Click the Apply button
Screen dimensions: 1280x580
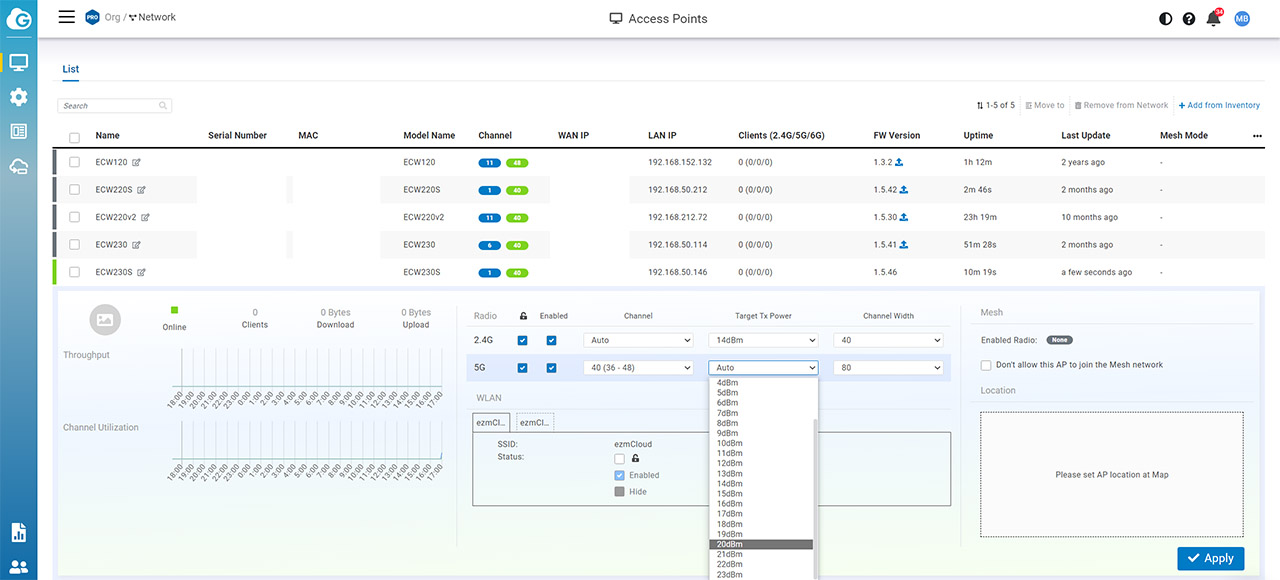coord(1210,558)
